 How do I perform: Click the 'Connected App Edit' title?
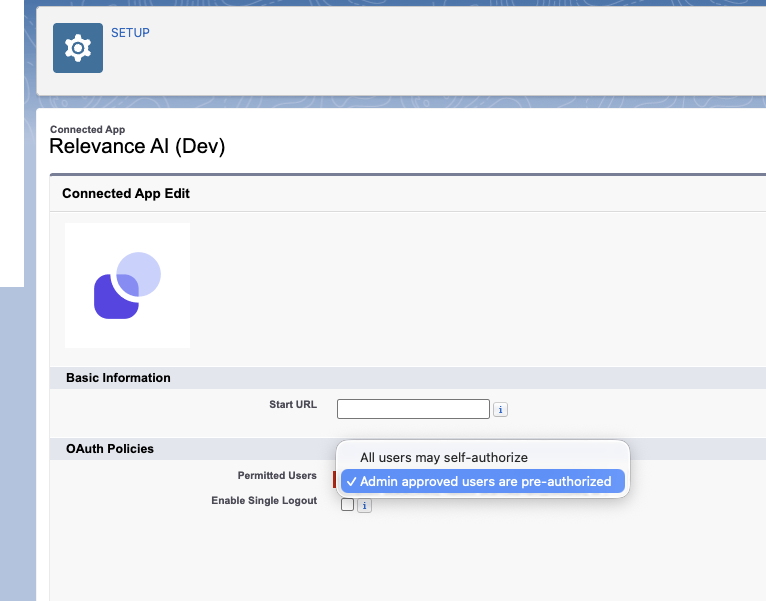126,193
